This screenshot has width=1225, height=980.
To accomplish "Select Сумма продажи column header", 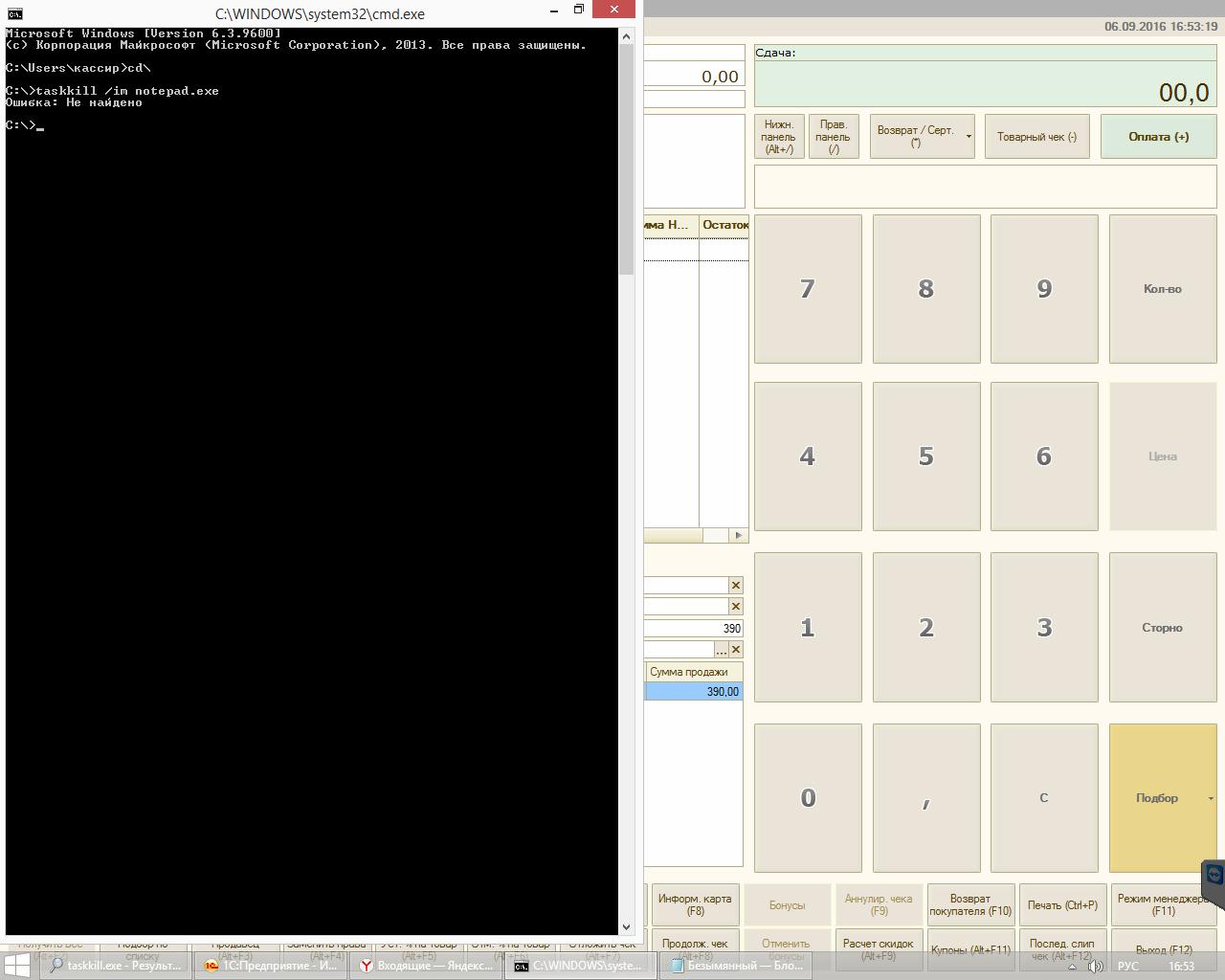I will pos(694,672).
